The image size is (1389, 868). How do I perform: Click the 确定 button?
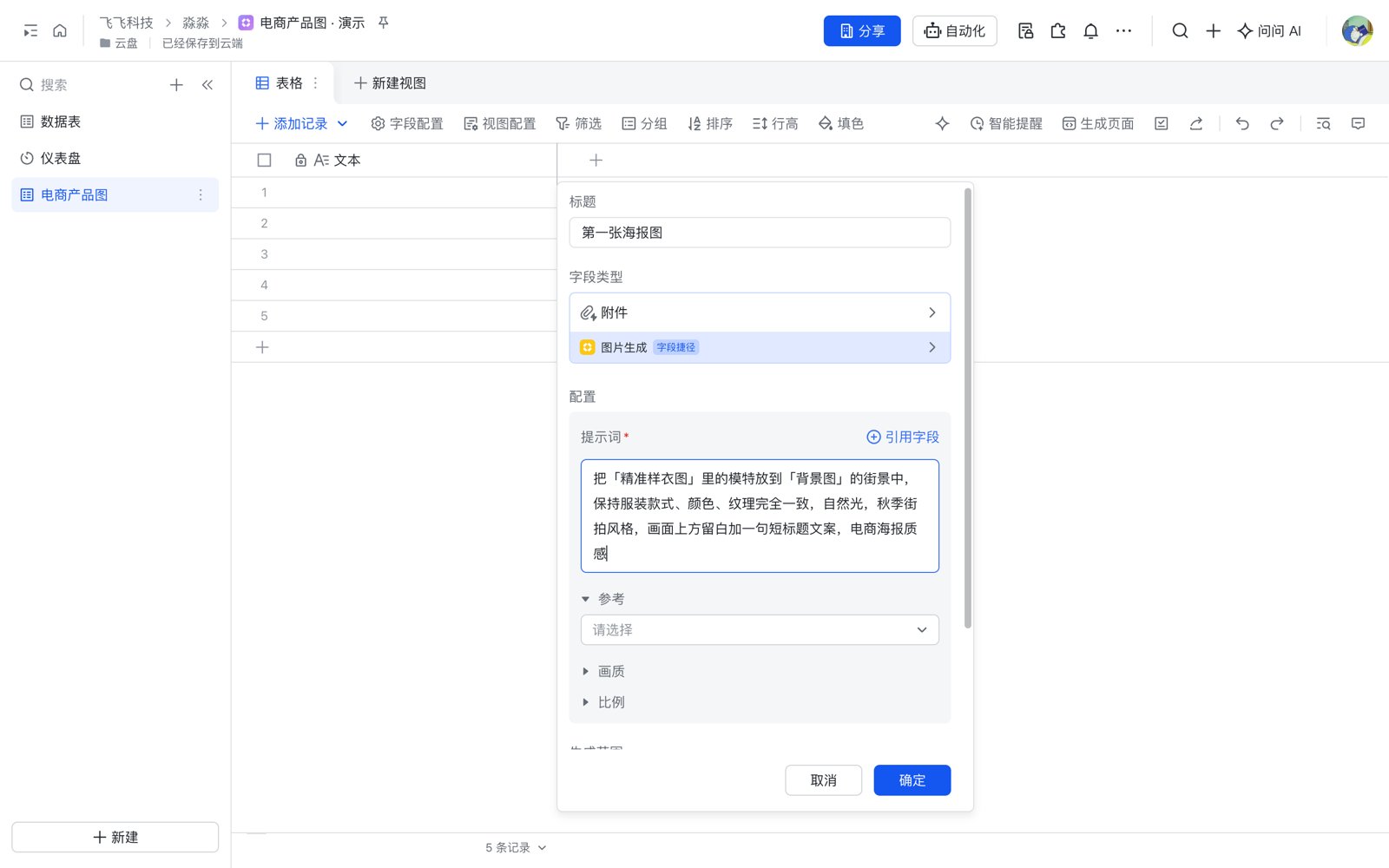[x=912, y=780]
